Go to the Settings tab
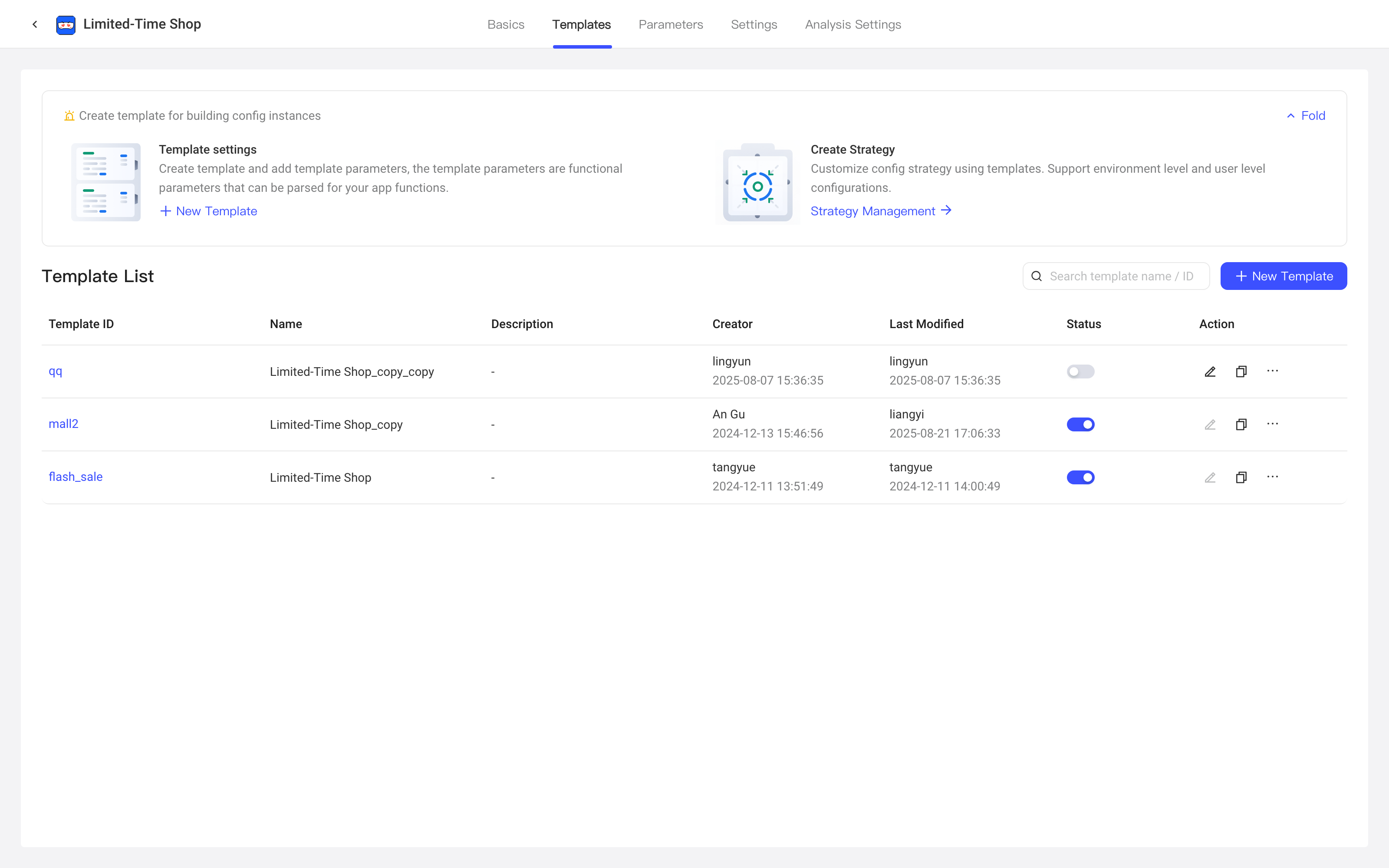The width and height of the screenshot is (1389, 868). 754,25
